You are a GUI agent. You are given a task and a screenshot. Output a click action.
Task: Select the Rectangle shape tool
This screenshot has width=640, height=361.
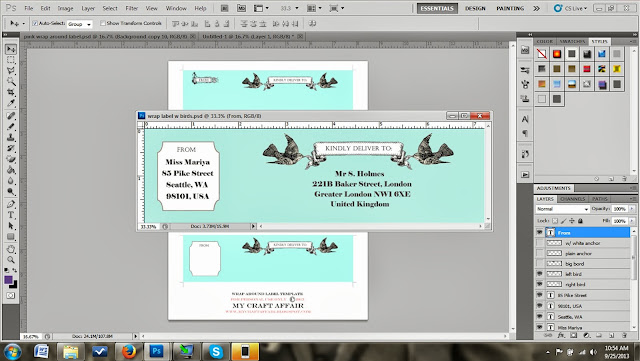[x=11, y=236]
